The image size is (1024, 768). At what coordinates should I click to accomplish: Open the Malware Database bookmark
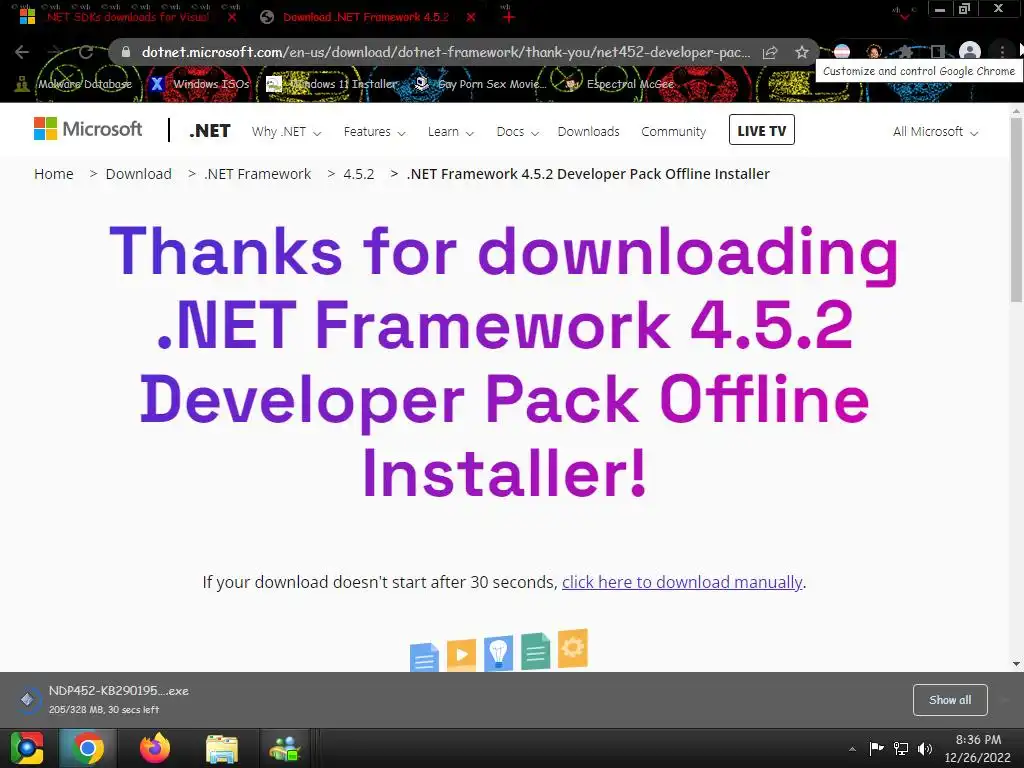click(x=75, y=84)
